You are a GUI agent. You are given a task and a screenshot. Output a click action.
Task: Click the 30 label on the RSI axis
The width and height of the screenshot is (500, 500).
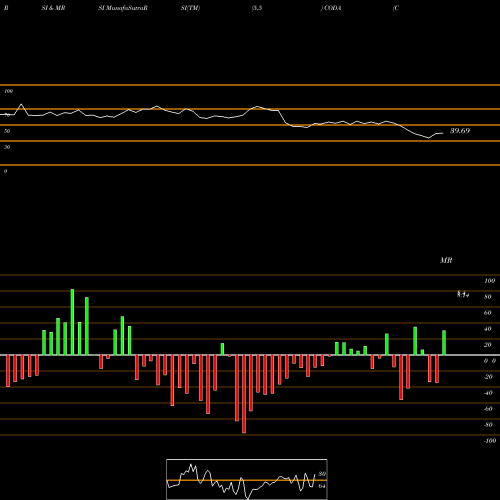[x=7, y=147]
